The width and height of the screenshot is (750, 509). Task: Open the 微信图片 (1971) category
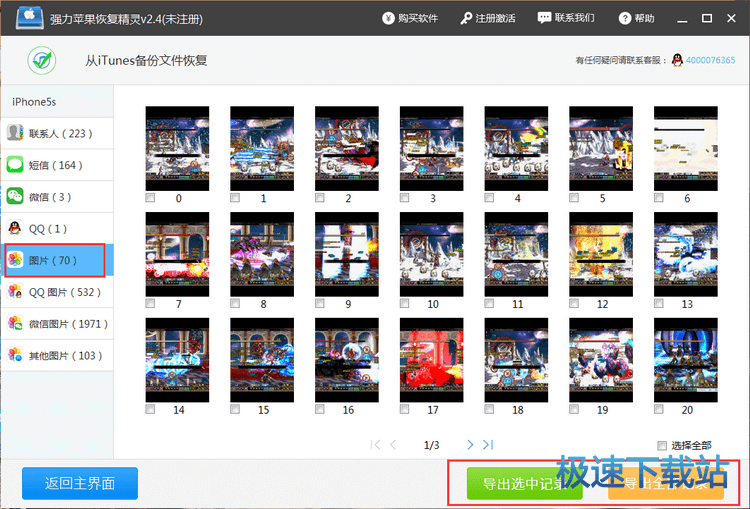point(57,324)
